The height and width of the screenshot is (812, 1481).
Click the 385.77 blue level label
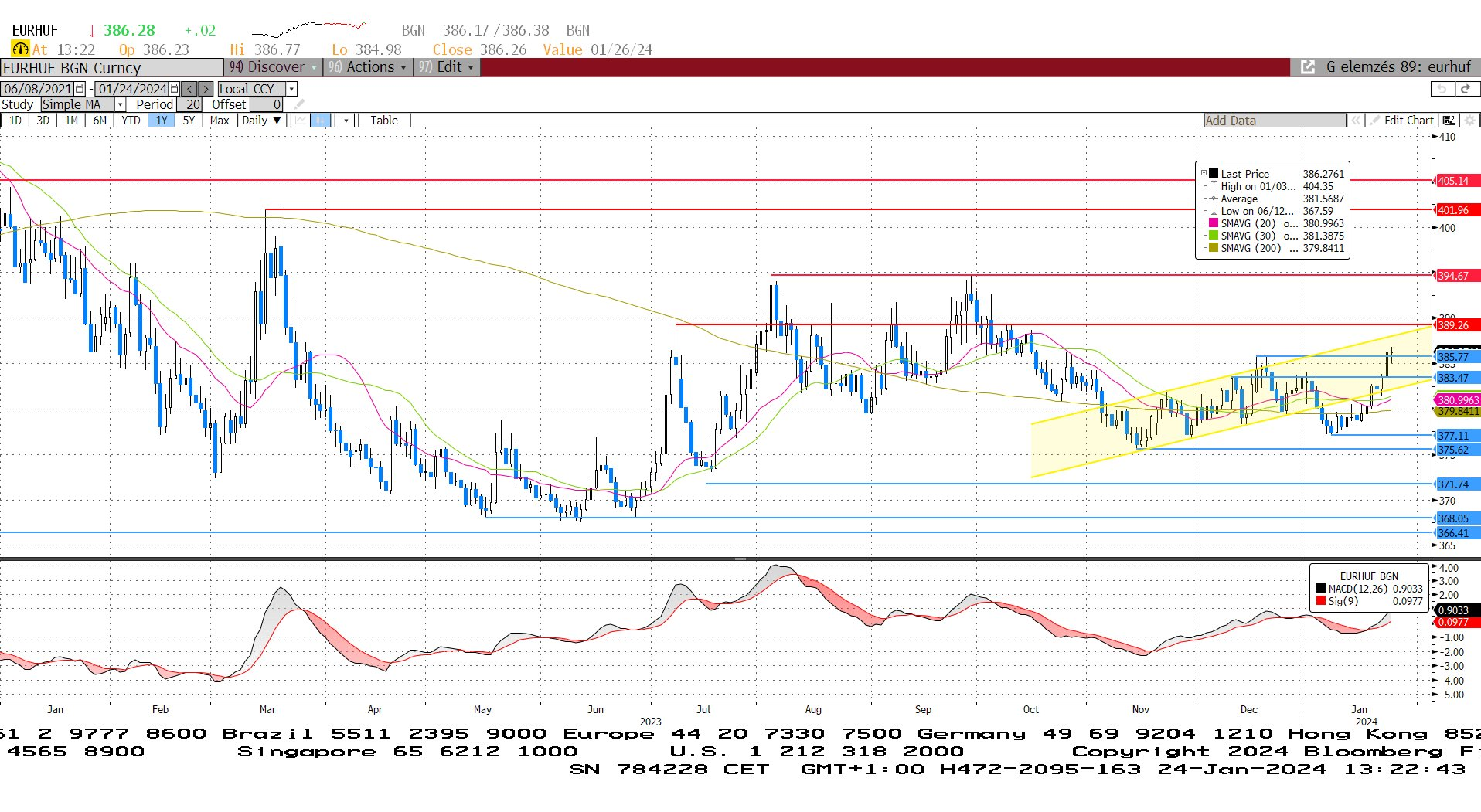click(1456, 357)
